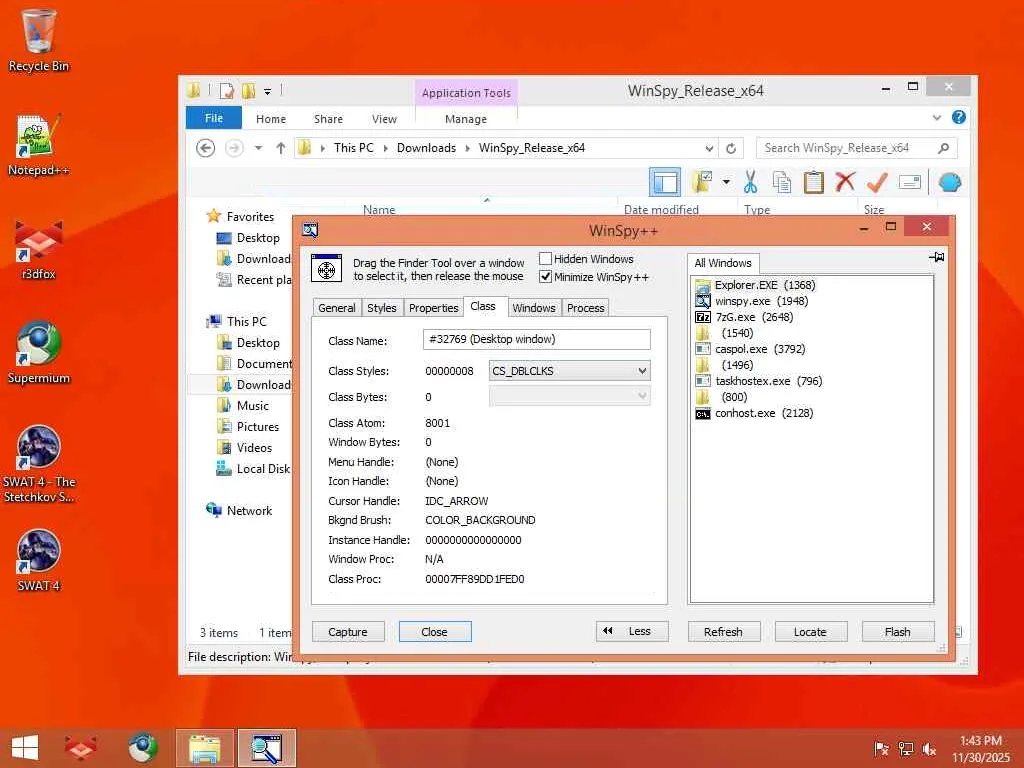Open Supermium desktop shortcut

pos(39,353)
